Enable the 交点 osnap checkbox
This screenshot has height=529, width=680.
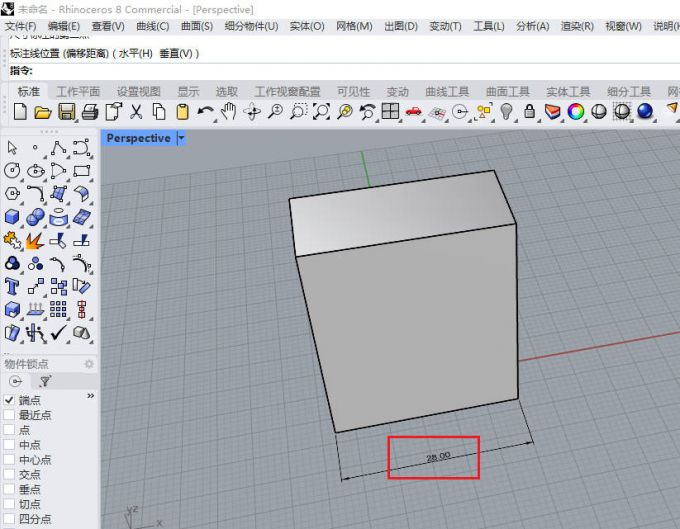(x=9, y=474)
